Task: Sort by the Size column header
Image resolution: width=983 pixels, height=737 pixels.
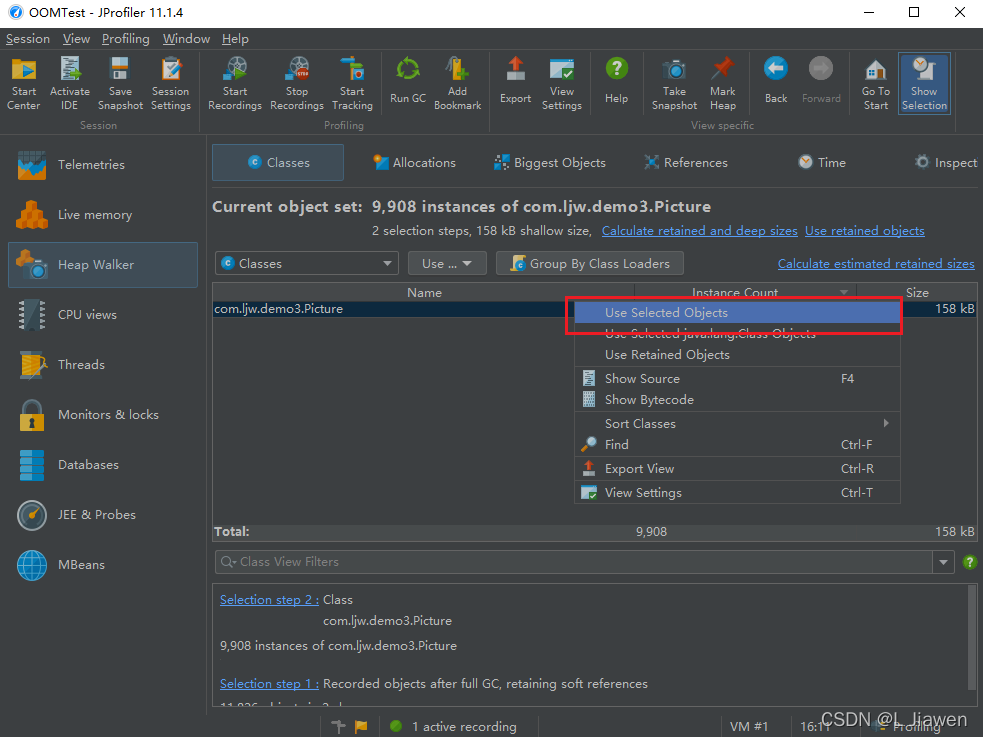Action: (917, 293)
